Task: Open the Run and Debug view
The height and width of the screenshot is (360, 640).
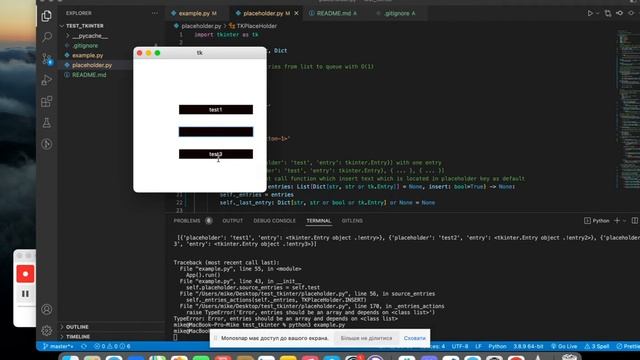Action: click(47, 80)
